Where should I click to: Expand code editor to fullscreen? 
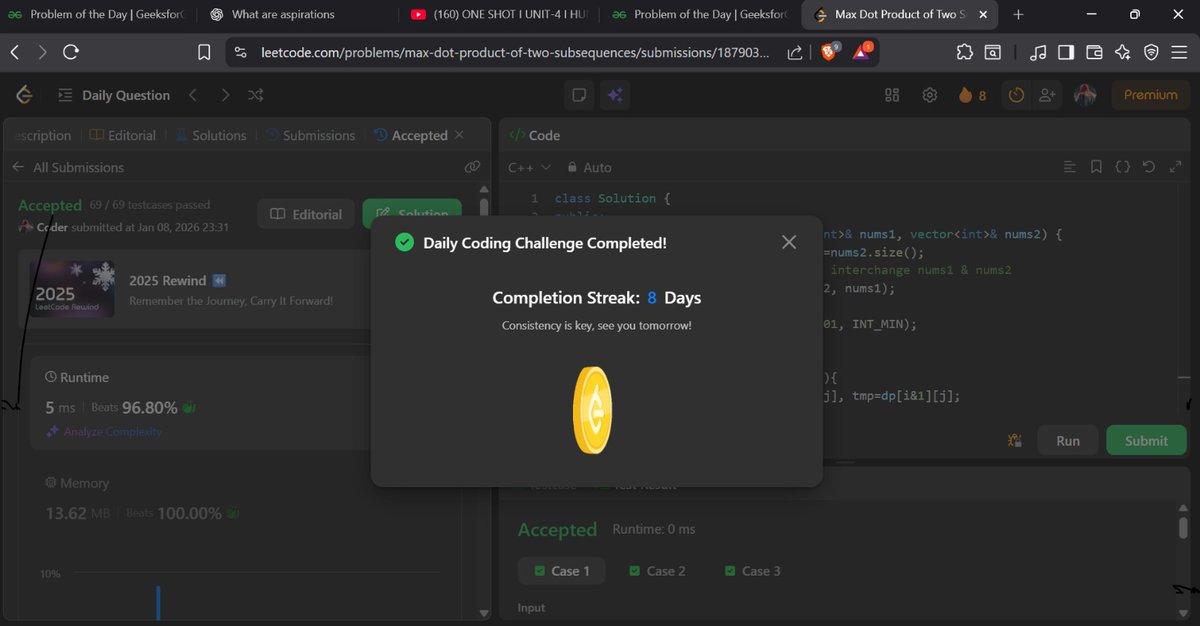[1175, 167]
